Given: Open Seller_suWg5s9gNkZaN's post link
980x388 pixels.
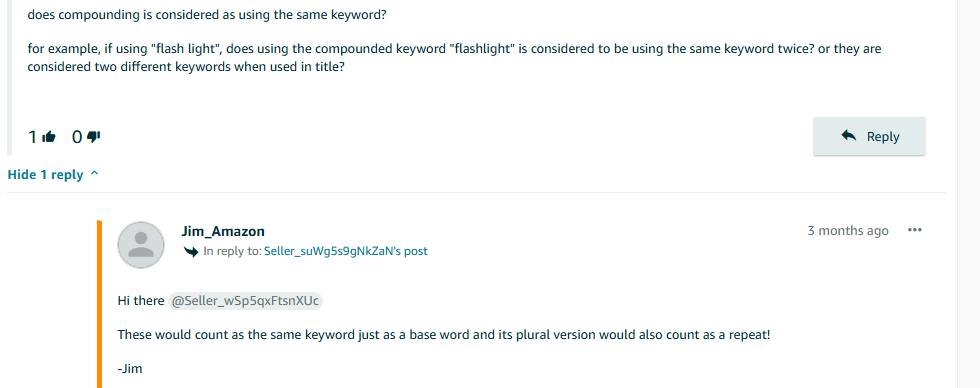Looking at the screenshot, I should pos(346,251).
